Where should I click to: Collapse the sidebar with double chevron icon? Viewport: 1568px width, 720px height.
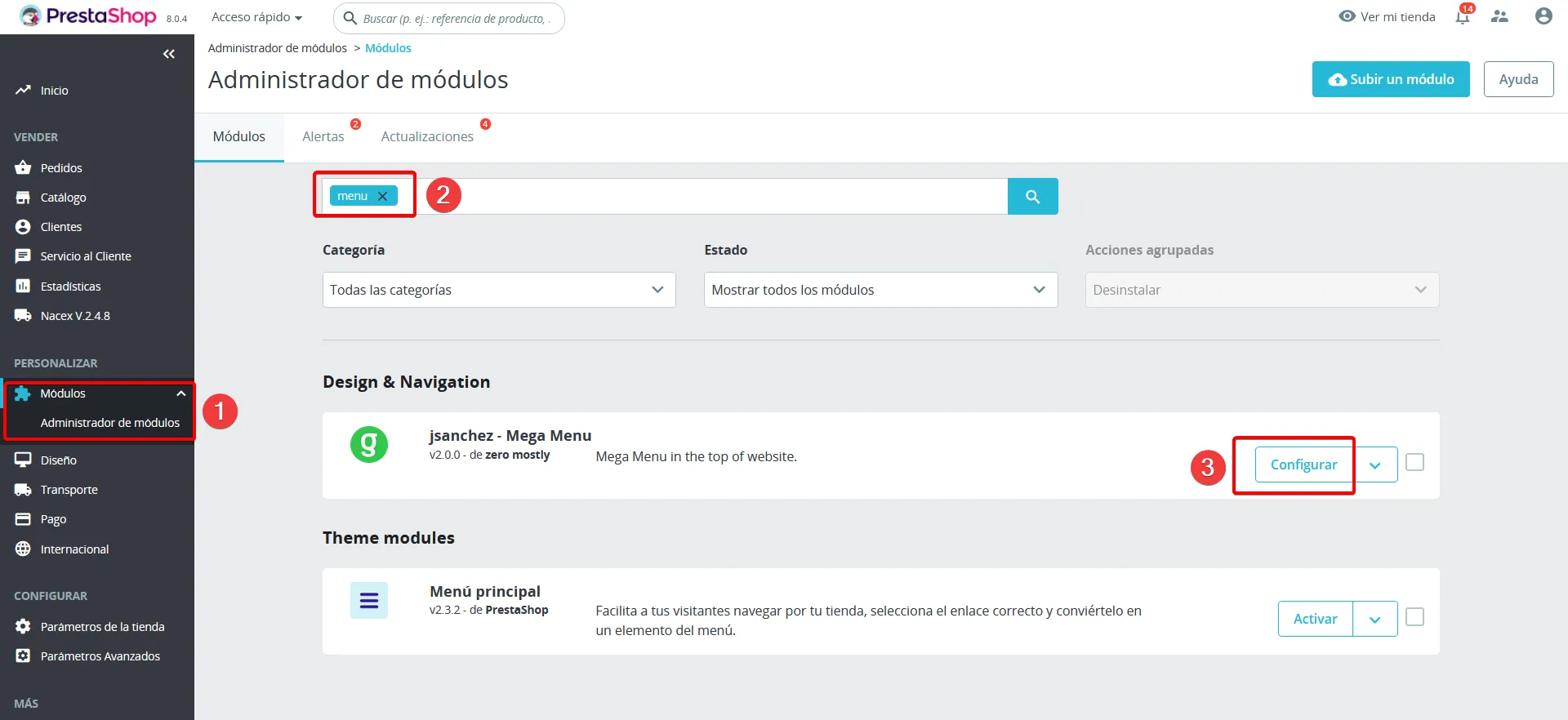(169, 54)
